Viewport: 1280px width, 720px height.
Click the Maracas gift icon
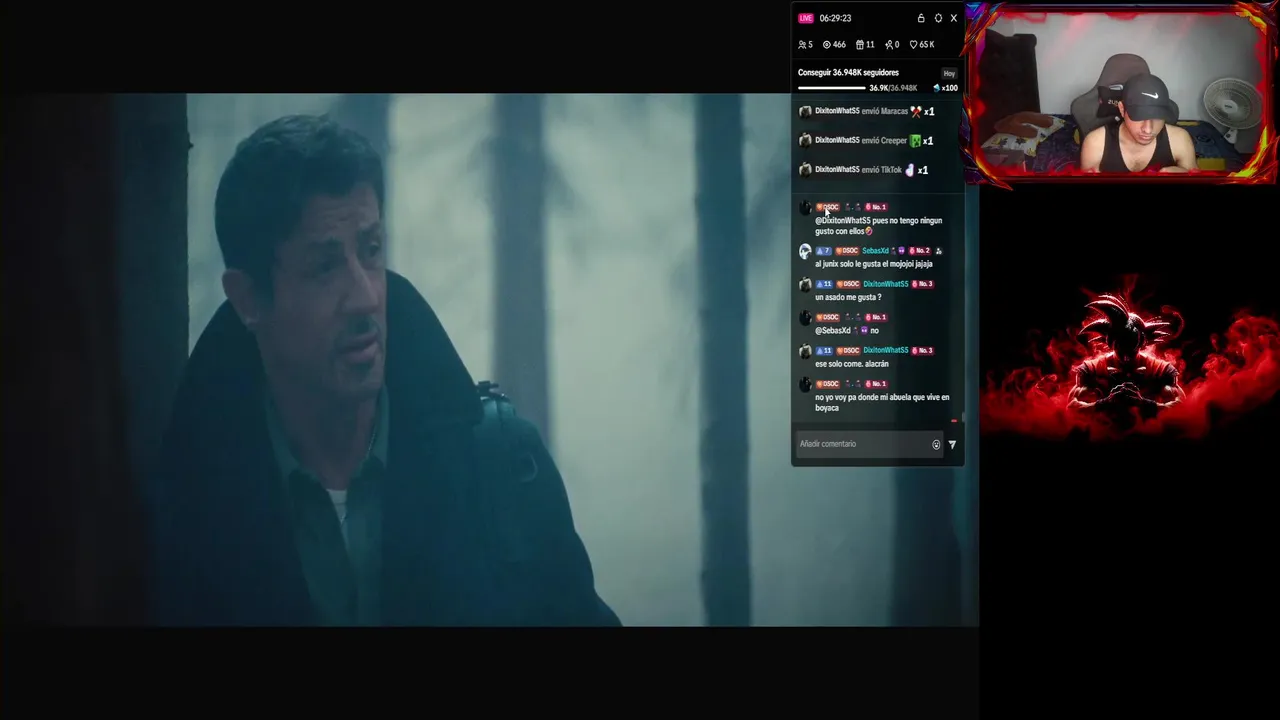click(x=916, y=111)
